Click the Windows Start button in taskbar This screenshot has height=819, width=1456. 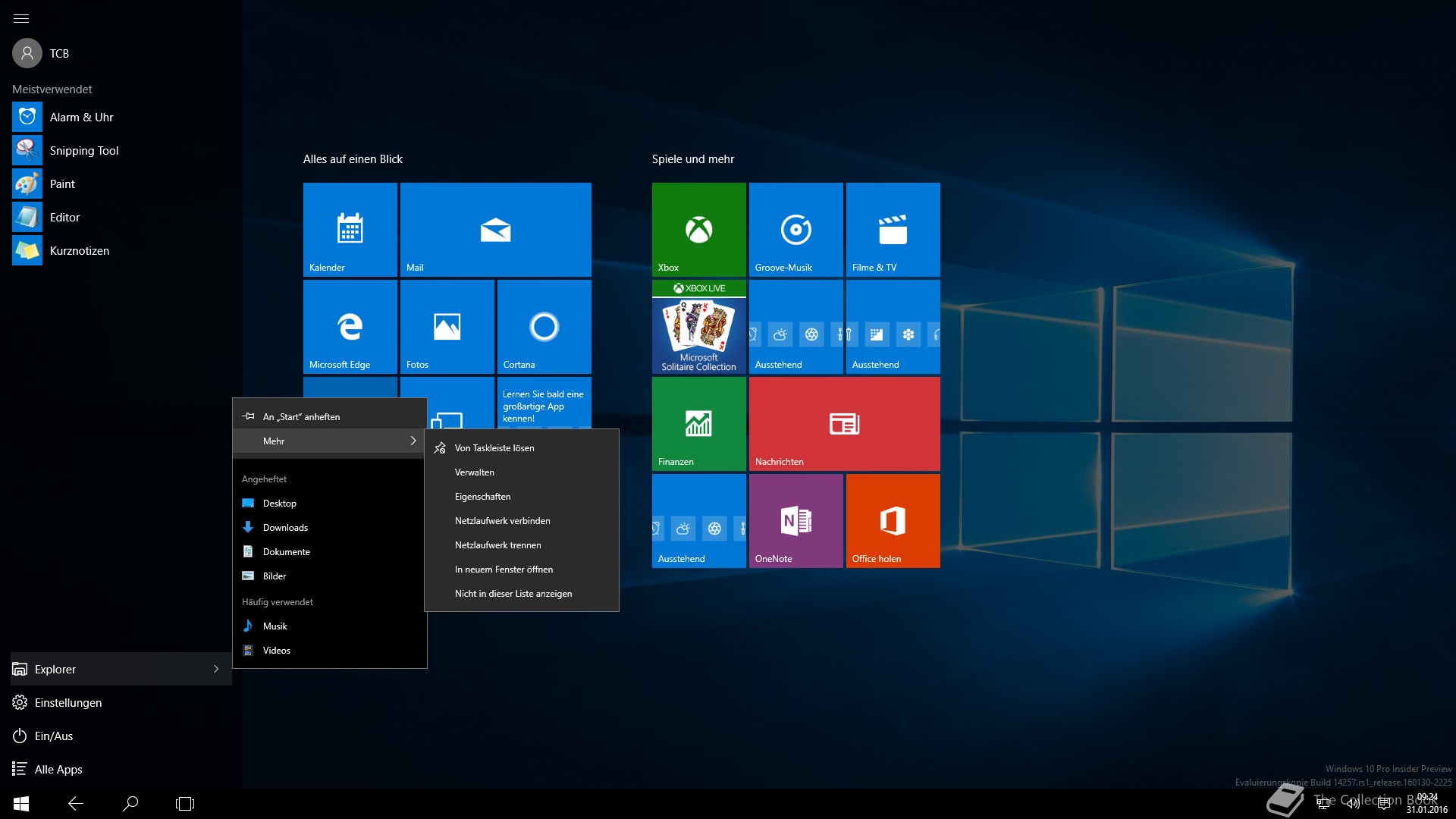click(x=21, y=804)
